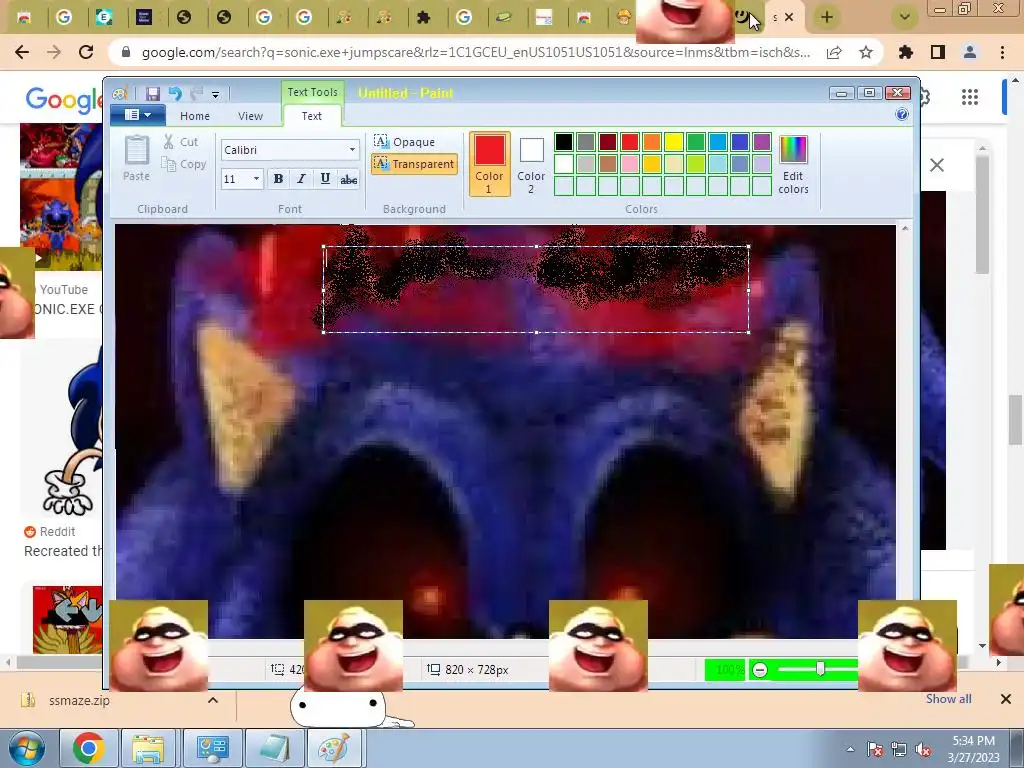Click Show all downloads

(x=948, y=699)
